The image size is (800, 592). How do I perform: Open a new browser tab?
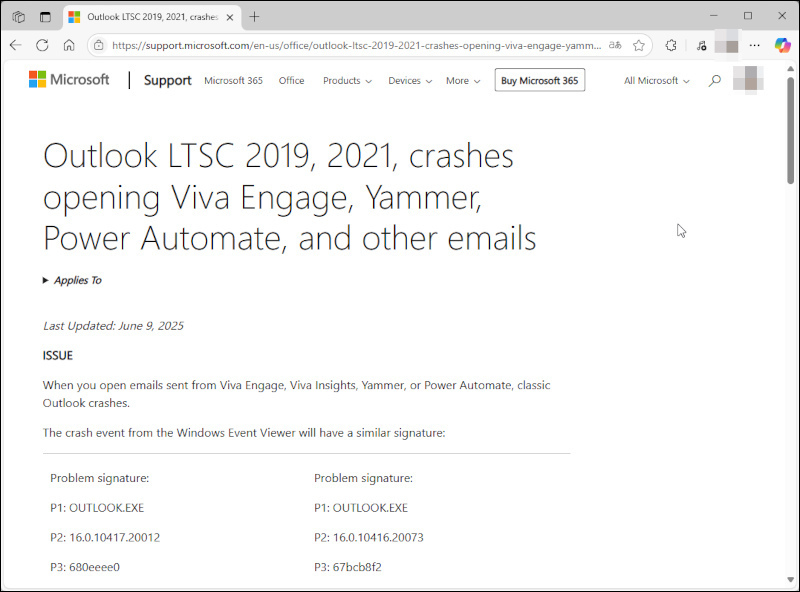coord(254,17)
